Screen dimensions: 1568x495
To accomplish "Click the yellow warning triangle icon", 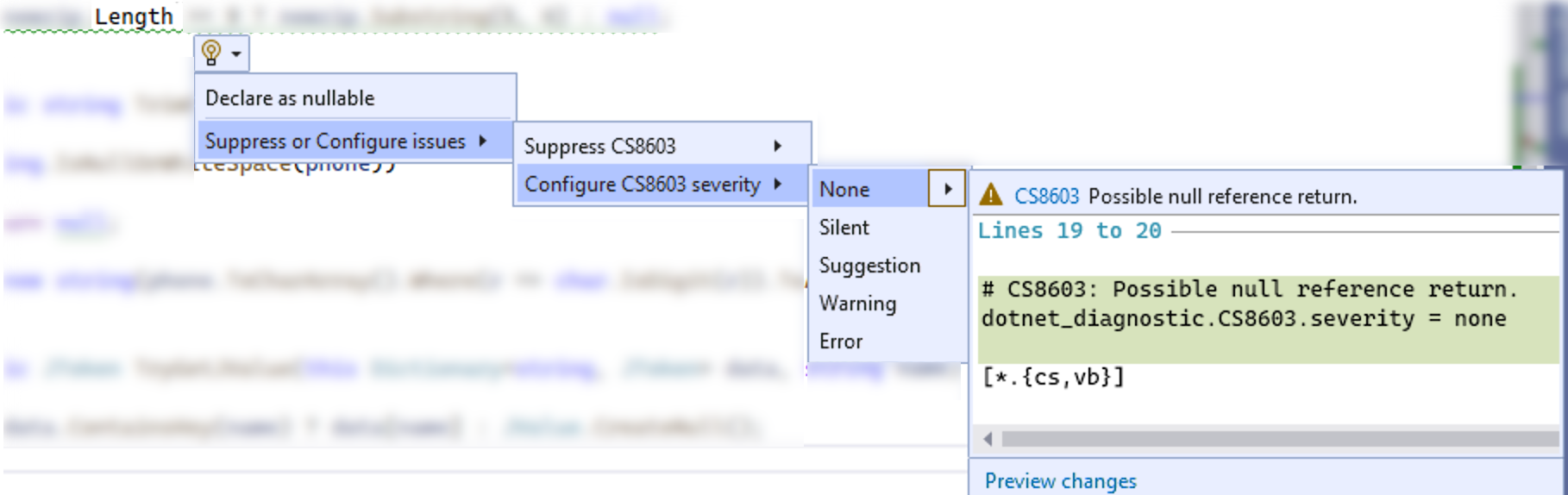I will click(991, 195).
